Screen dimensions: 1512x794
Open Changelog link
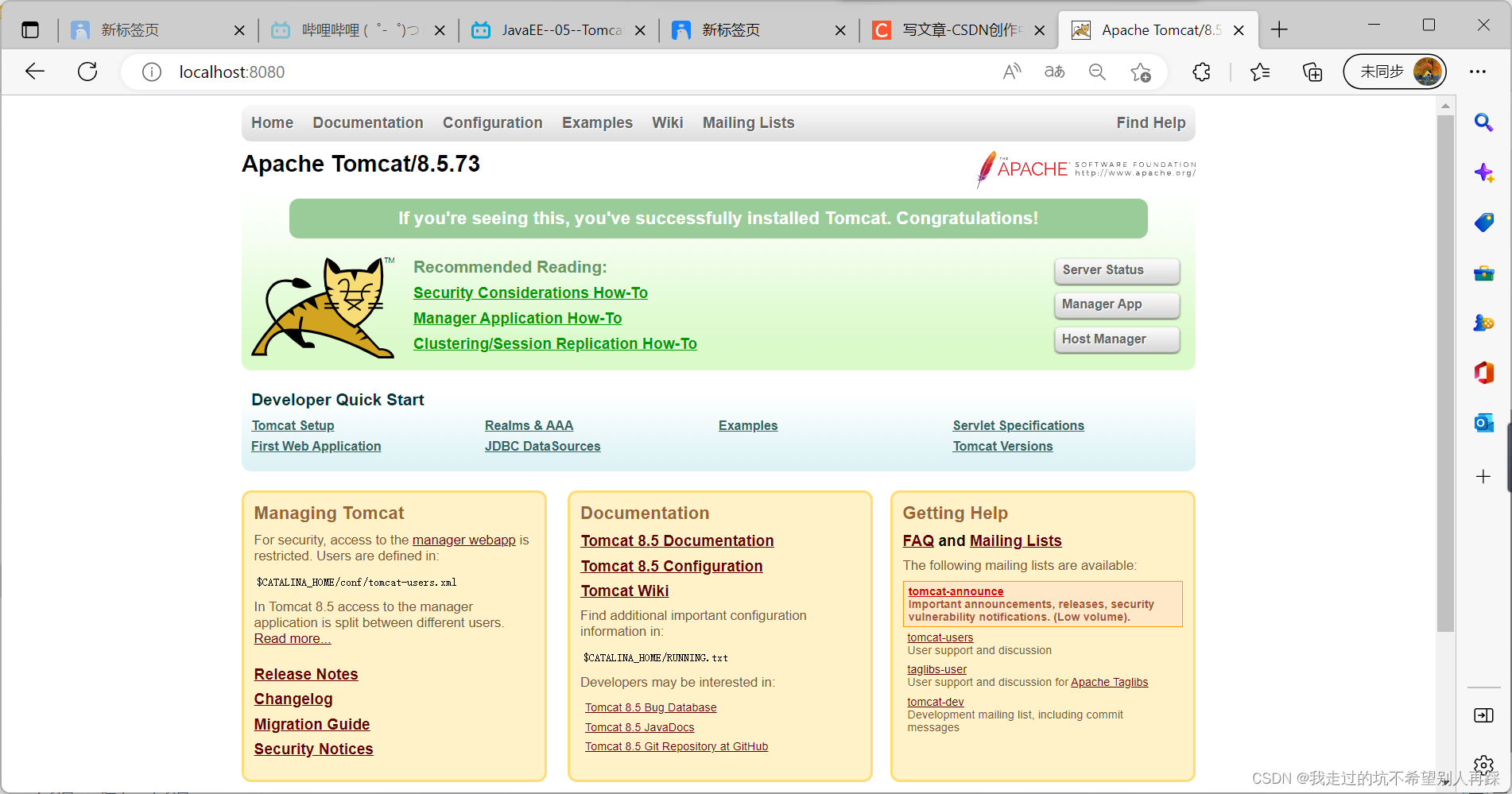pos(293,699)
